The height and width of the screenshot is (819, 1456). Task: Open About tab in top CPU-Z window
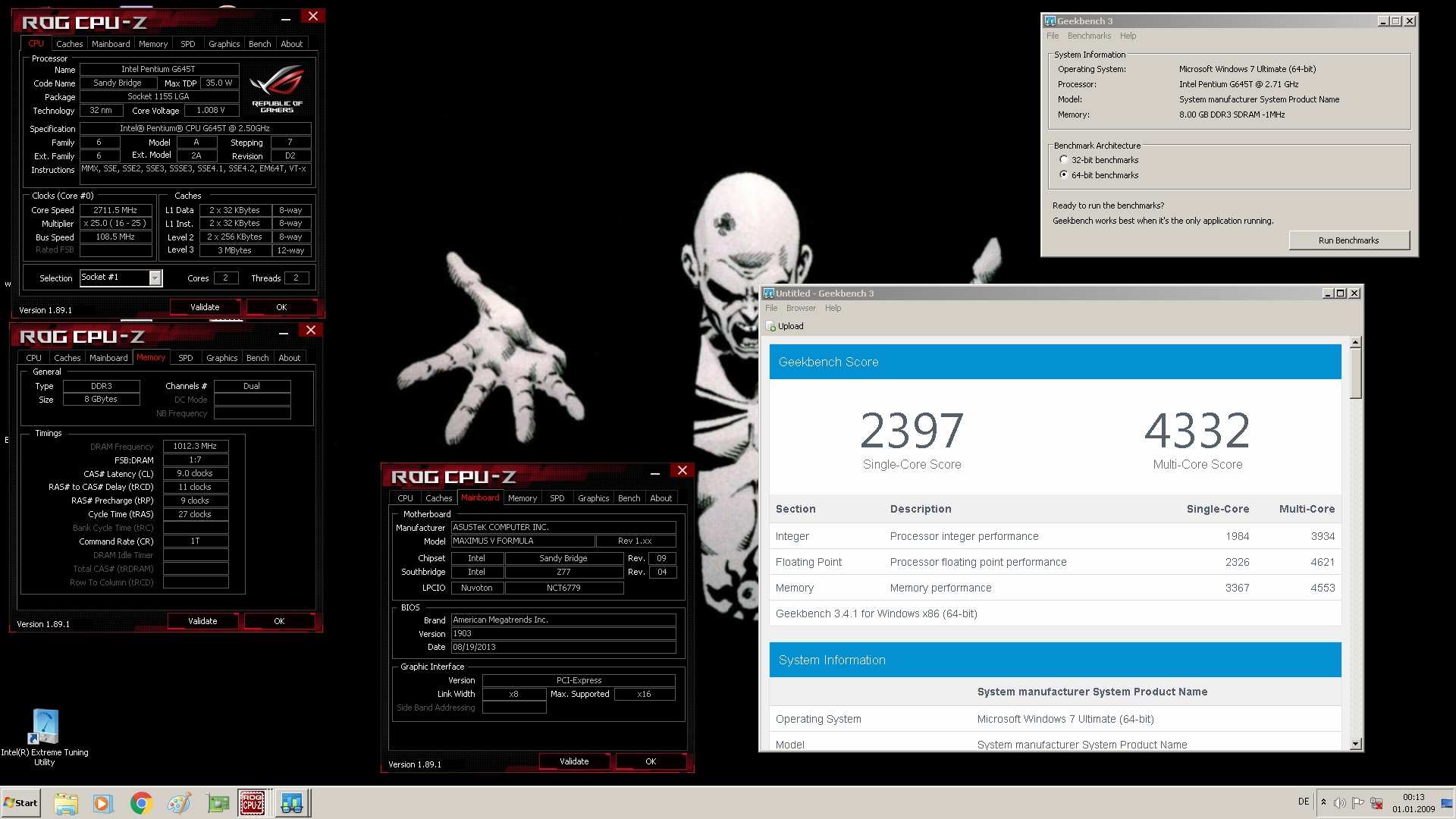coord(292,44)
